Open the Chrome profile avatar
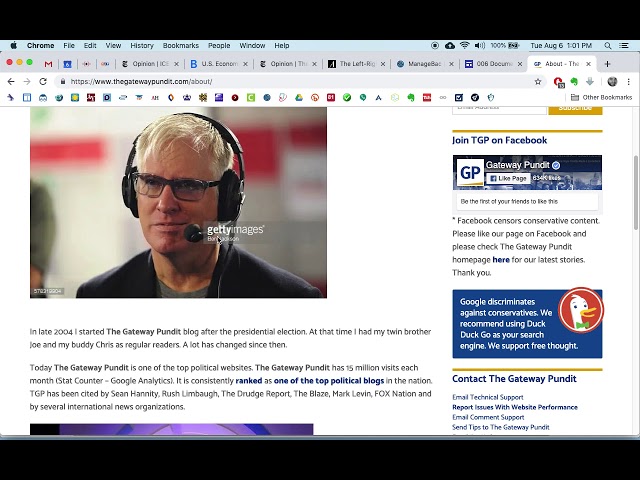The image size is (640, 480). [x=612, y=82]
